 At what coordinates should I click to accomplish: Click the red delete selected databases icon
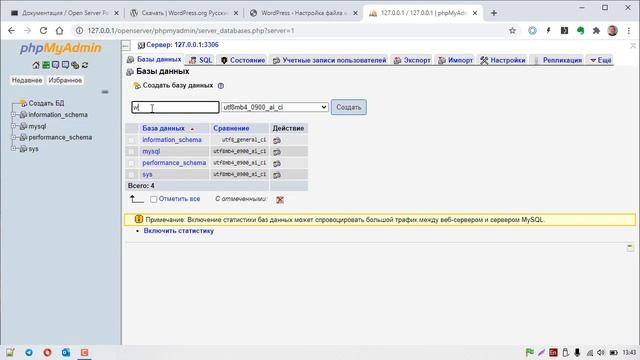(x=280, y=200)
